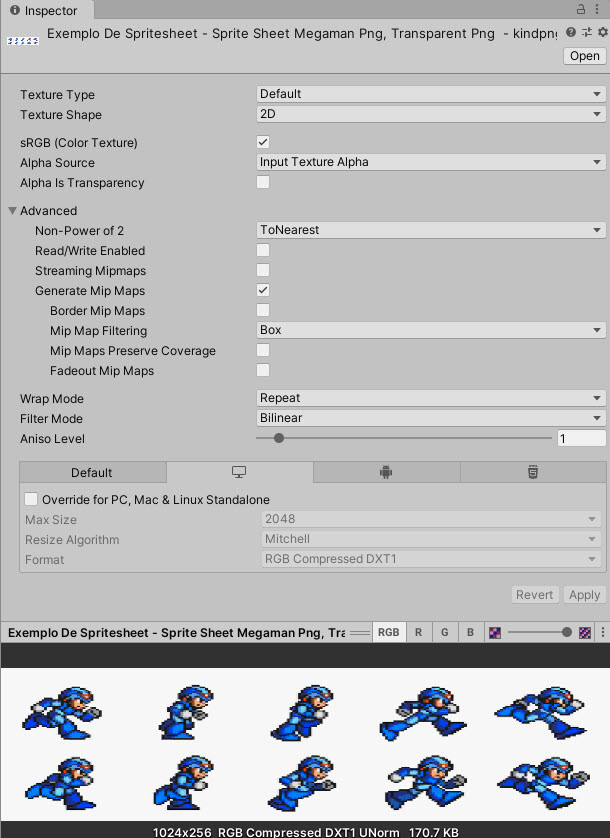Show only the R channel
The height and width of the screenshot is (838, 610).
pos(419,633)
